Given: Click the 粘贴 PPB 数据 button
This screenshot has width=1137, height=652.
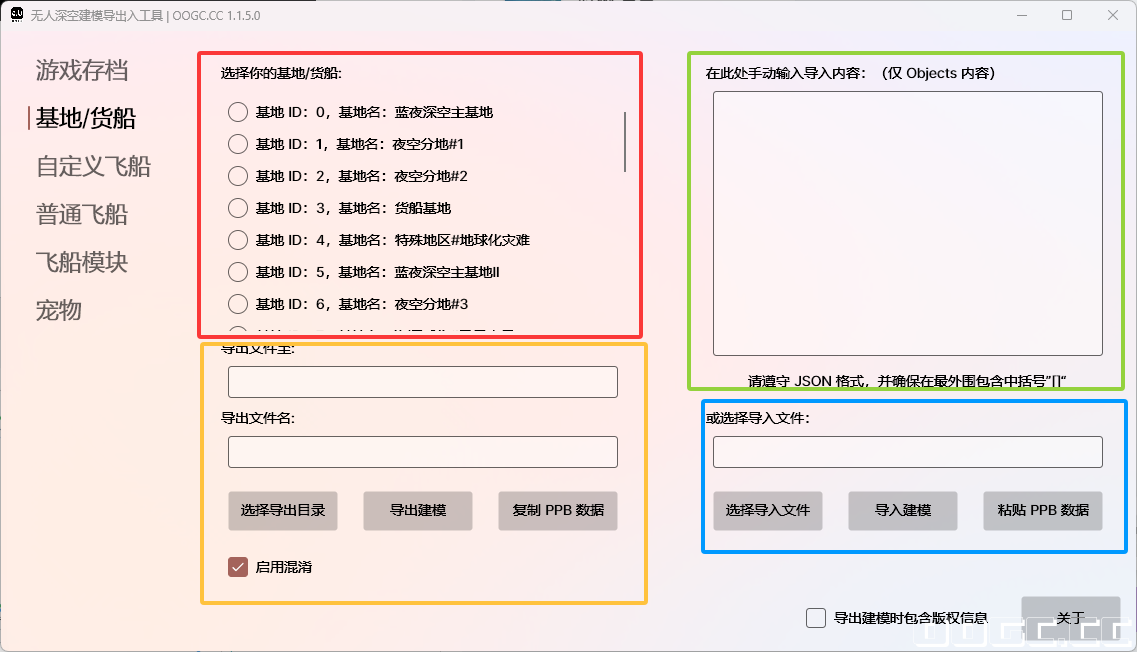Looking at the screenshot, I should [1042, 511].
